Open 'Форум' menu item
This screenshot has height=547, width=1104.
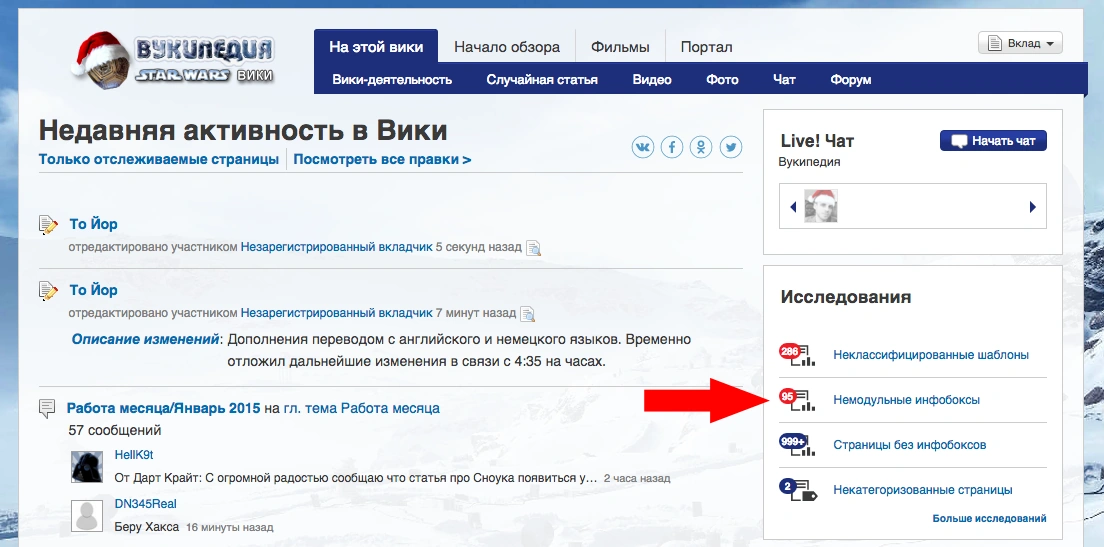pos(851,80)
